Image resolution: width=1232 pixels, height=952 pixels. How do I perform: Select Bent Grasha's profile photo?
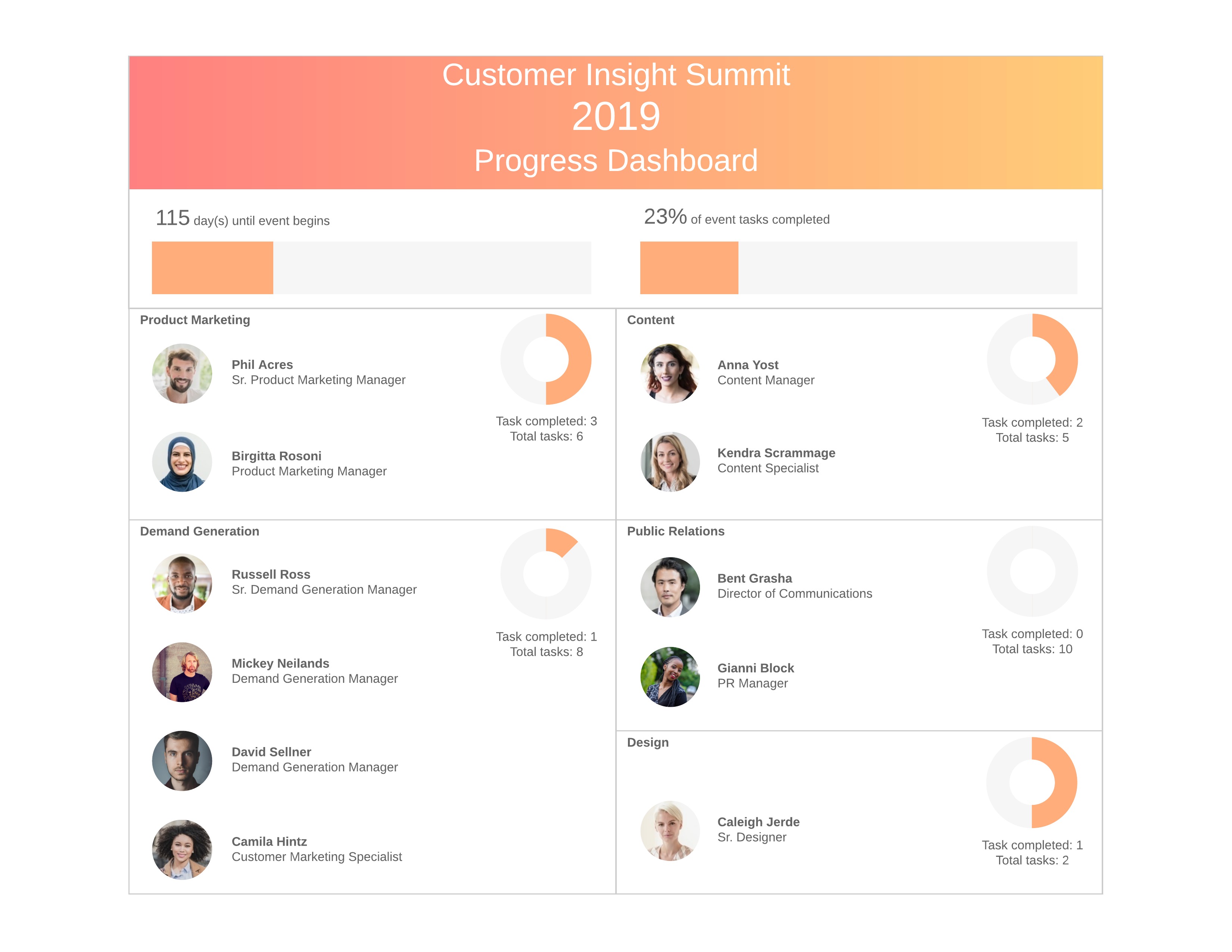coord(670,587)
